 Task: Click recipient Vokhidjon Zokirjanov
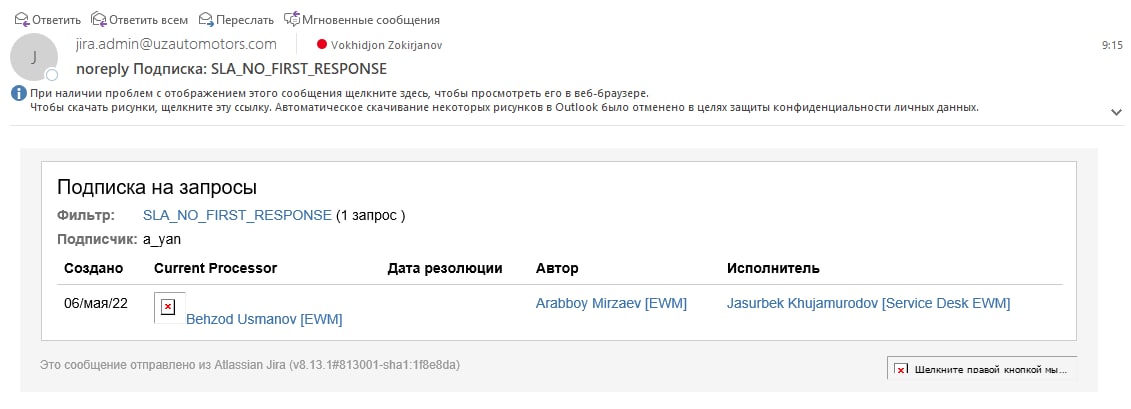[x=387, y=45]
